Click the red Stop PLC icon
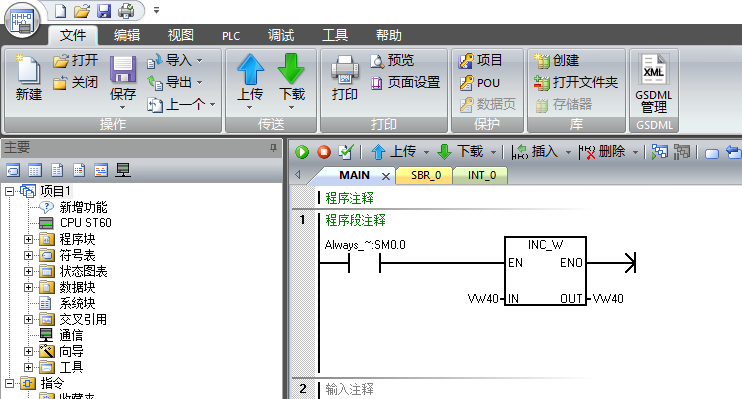The width and height of the screenshot is (742, 399). pyautogui.click(x=324, y=152)
